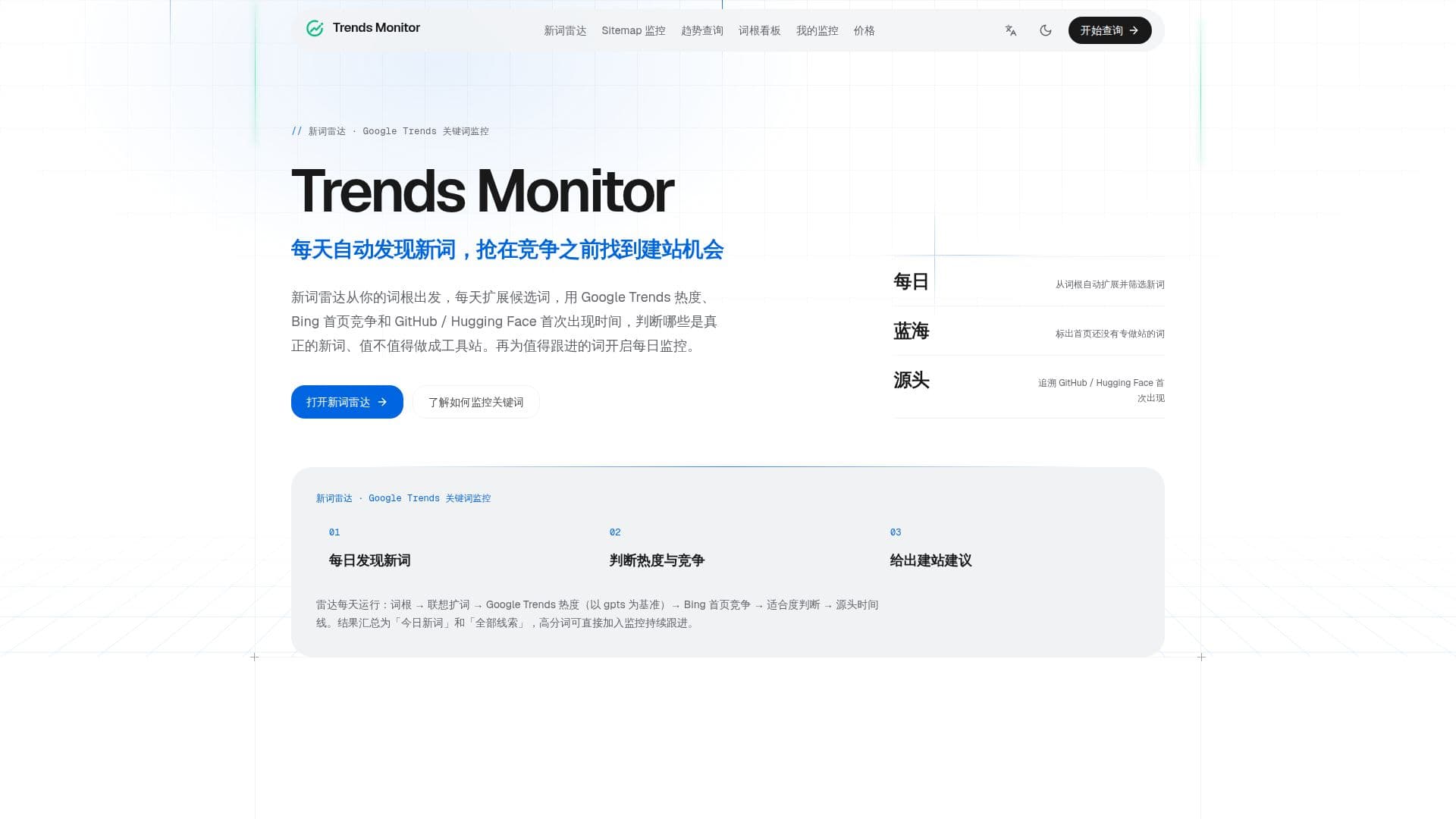
Task: Select 词根看板 nav link
Action: [x=760, y=30]
